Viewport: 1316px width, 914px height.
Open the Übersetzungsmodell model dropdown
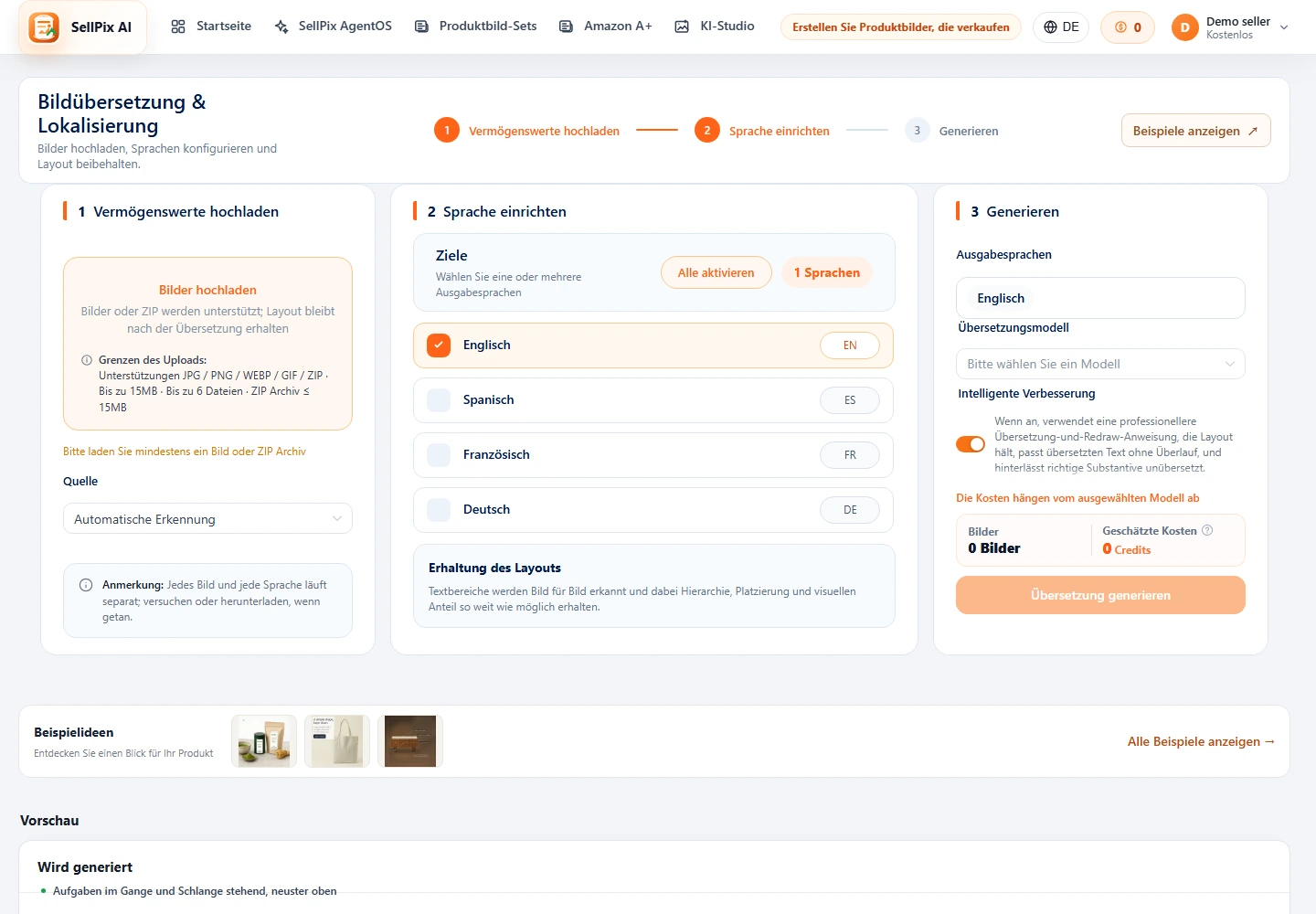coord(1100,364)
